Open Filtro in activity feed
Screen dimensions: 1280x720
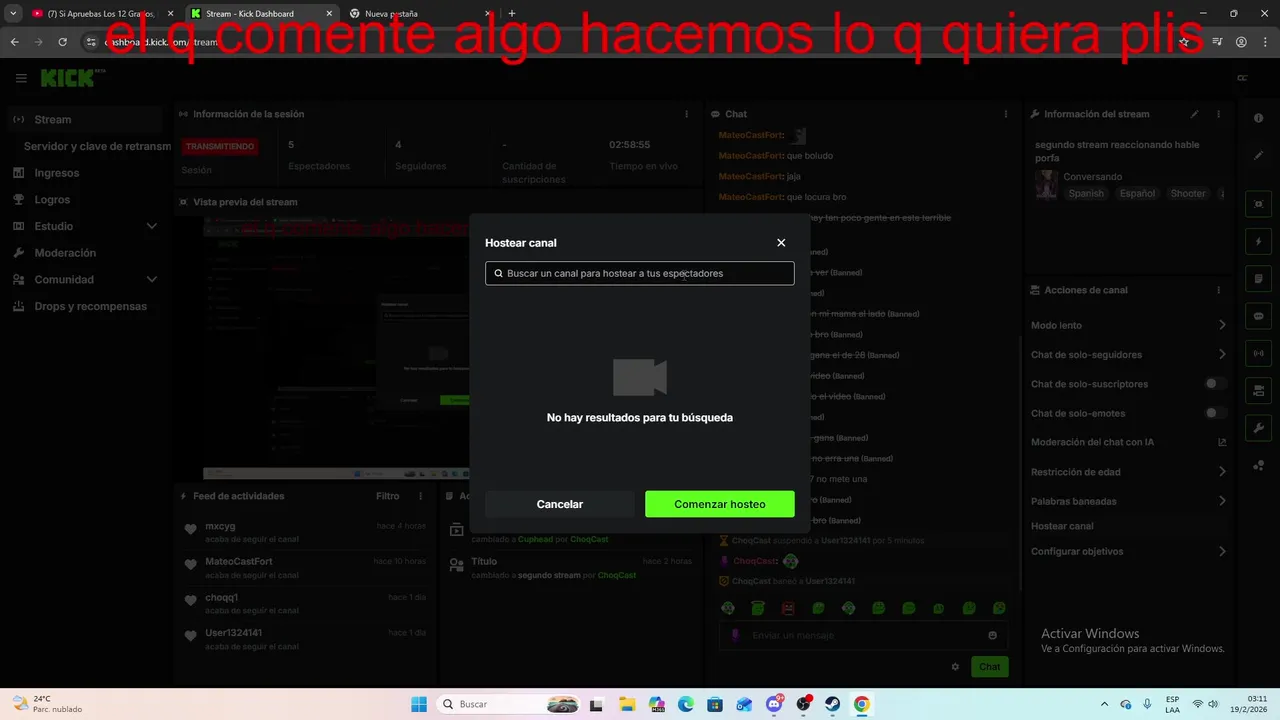pyautogui.click(x=387, y=496)
